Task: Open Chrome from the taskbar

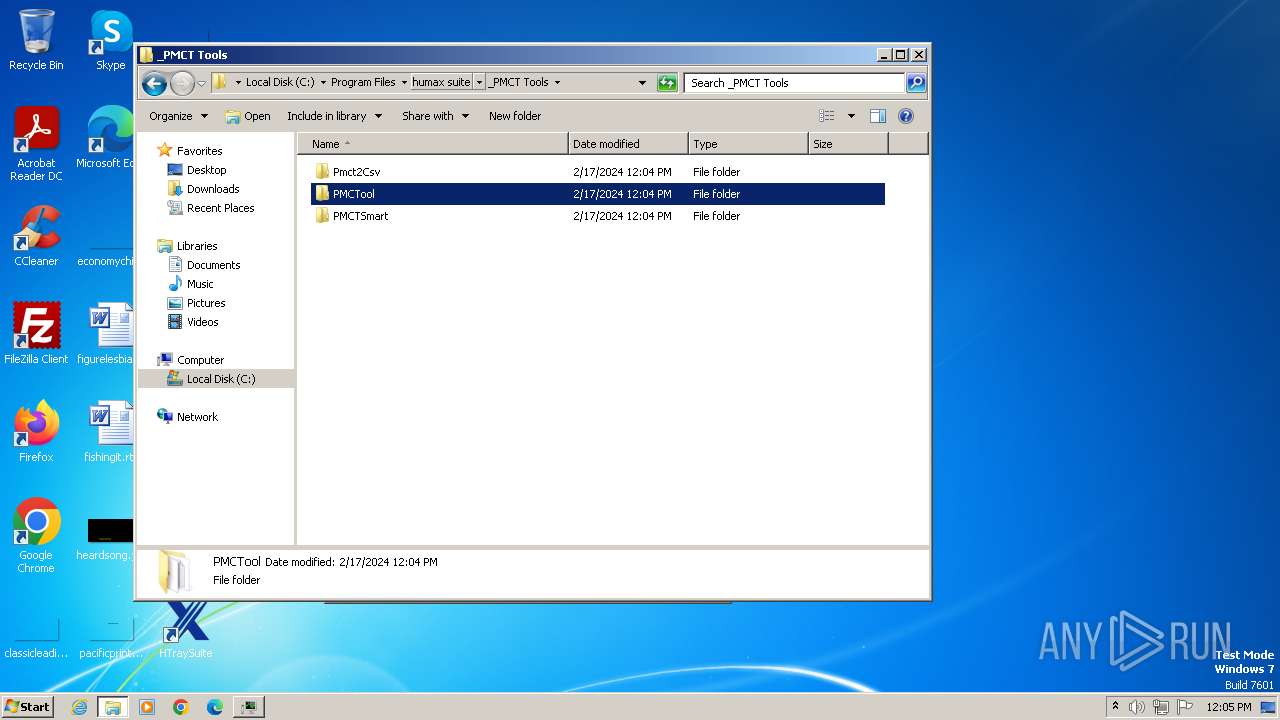Action: coord(181,707)
